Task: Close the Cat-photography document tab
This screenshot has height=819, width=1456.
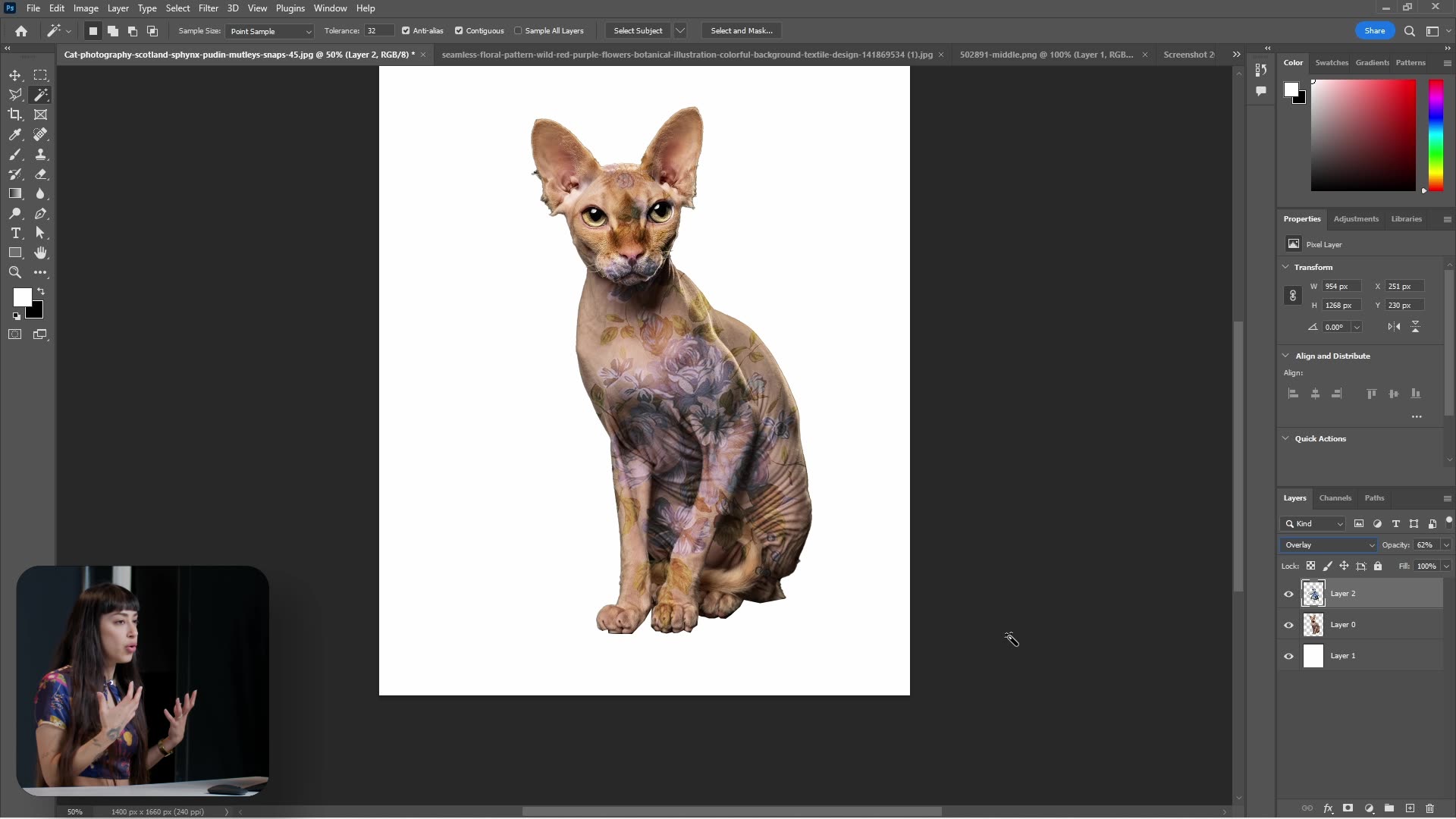Action: pos(423,55)
